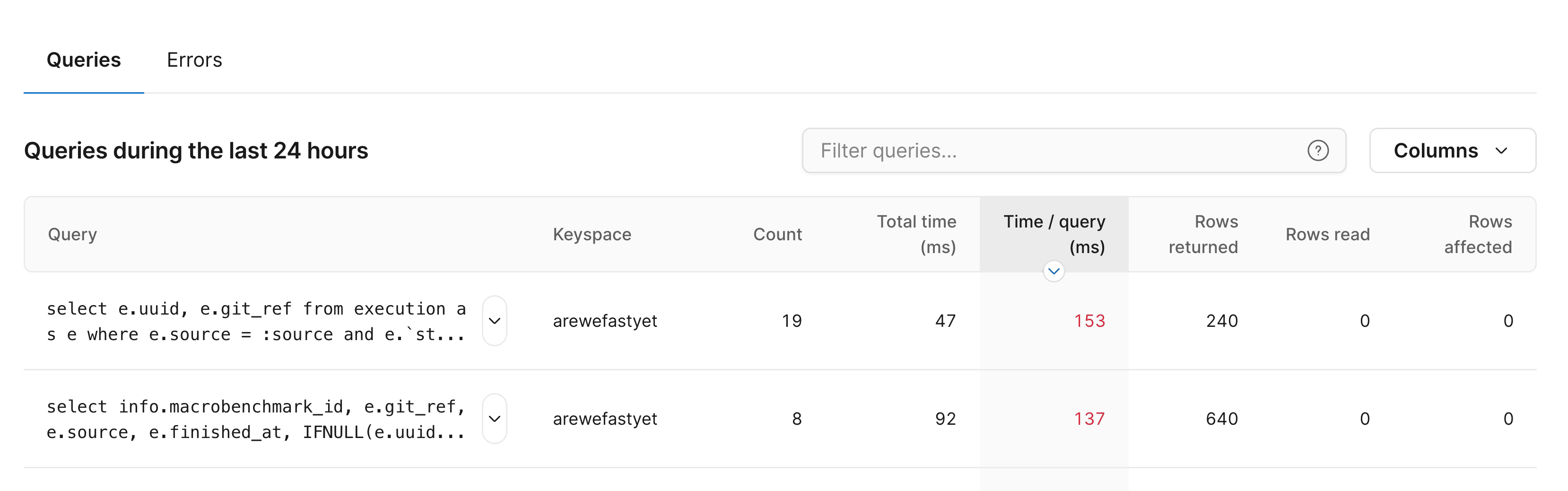1568x491 pixels.
Task: Sort the table by the Query column
Action: click(x=73, y=234)
